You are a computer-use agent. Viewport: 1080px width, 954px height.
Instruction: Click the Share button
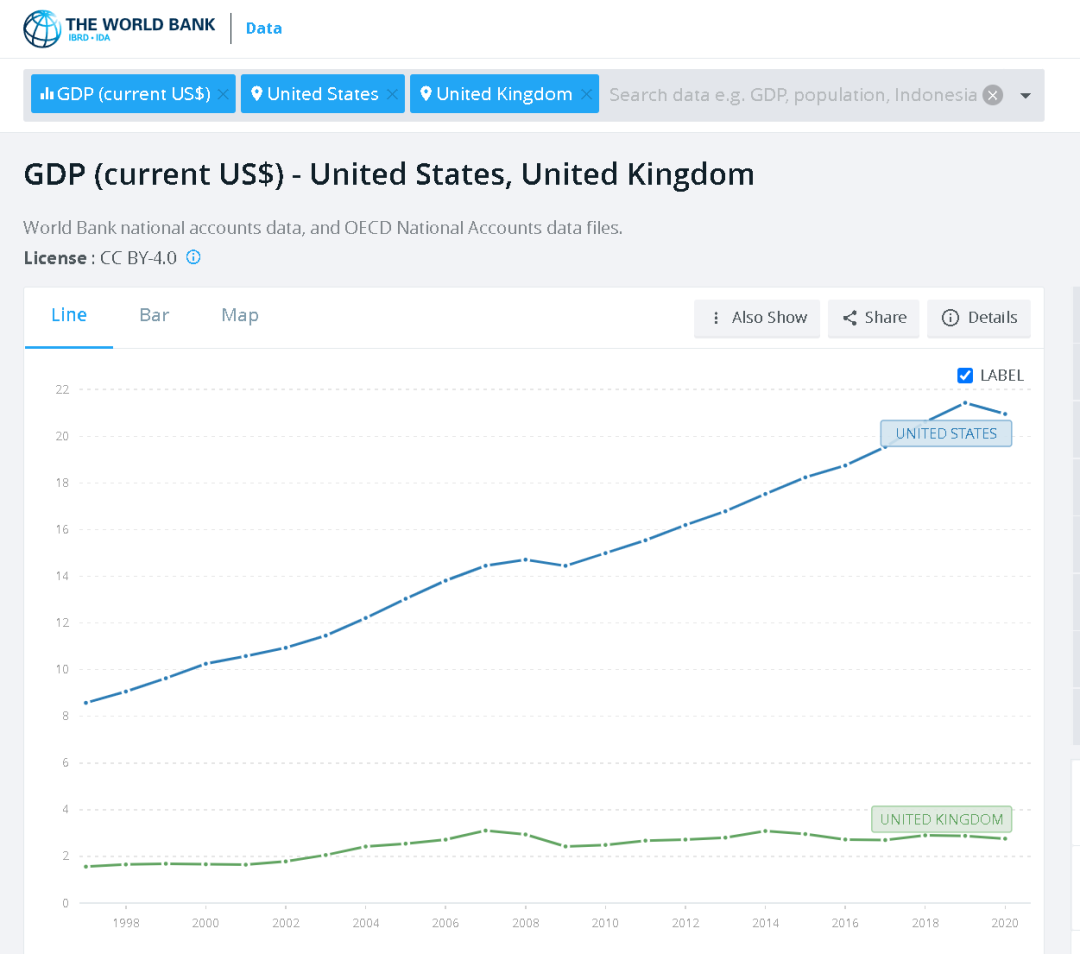click(x=874, y=318)
